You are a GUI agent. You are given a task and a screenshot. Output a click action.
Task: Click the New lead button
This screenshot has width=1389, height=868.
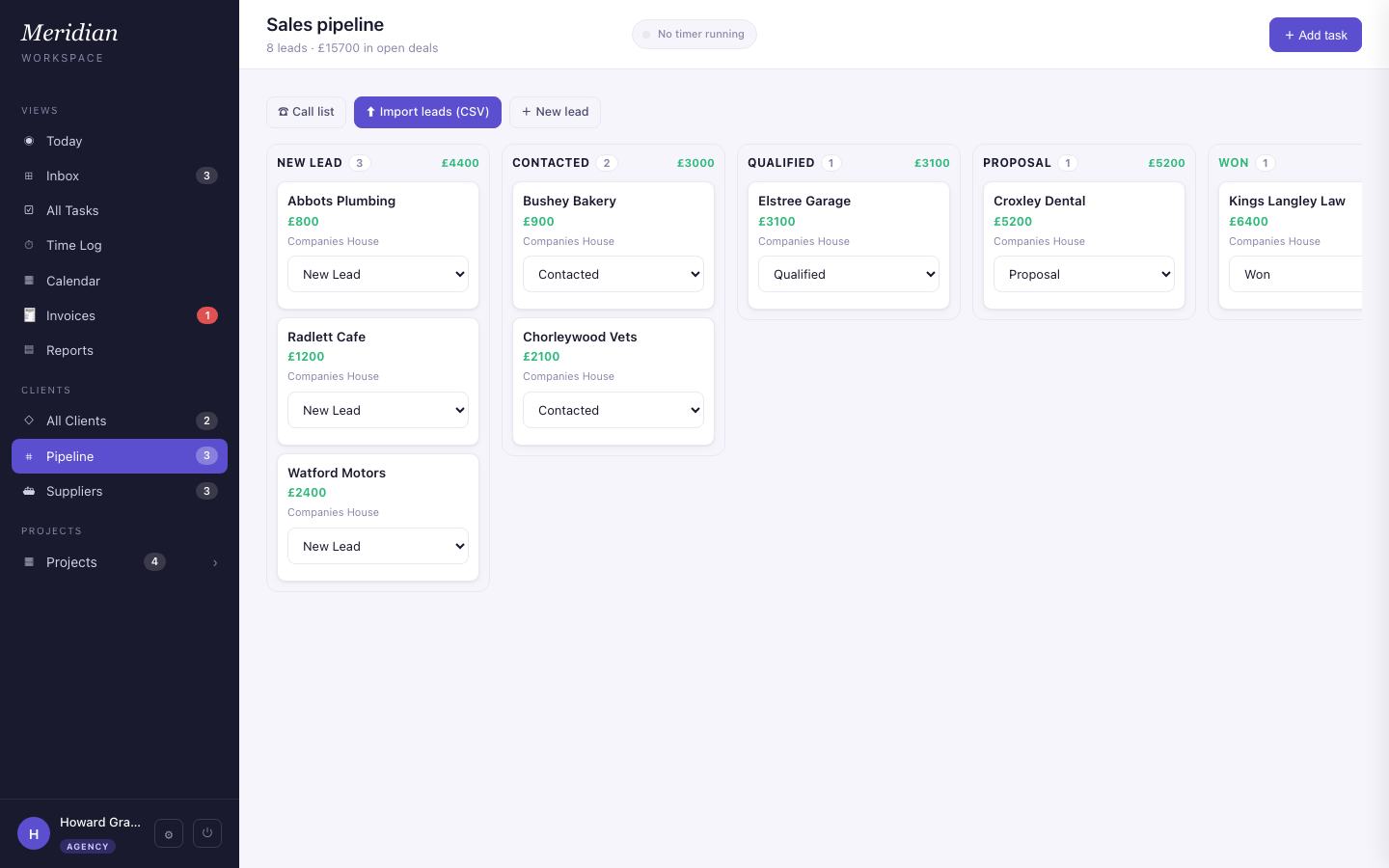555,112
